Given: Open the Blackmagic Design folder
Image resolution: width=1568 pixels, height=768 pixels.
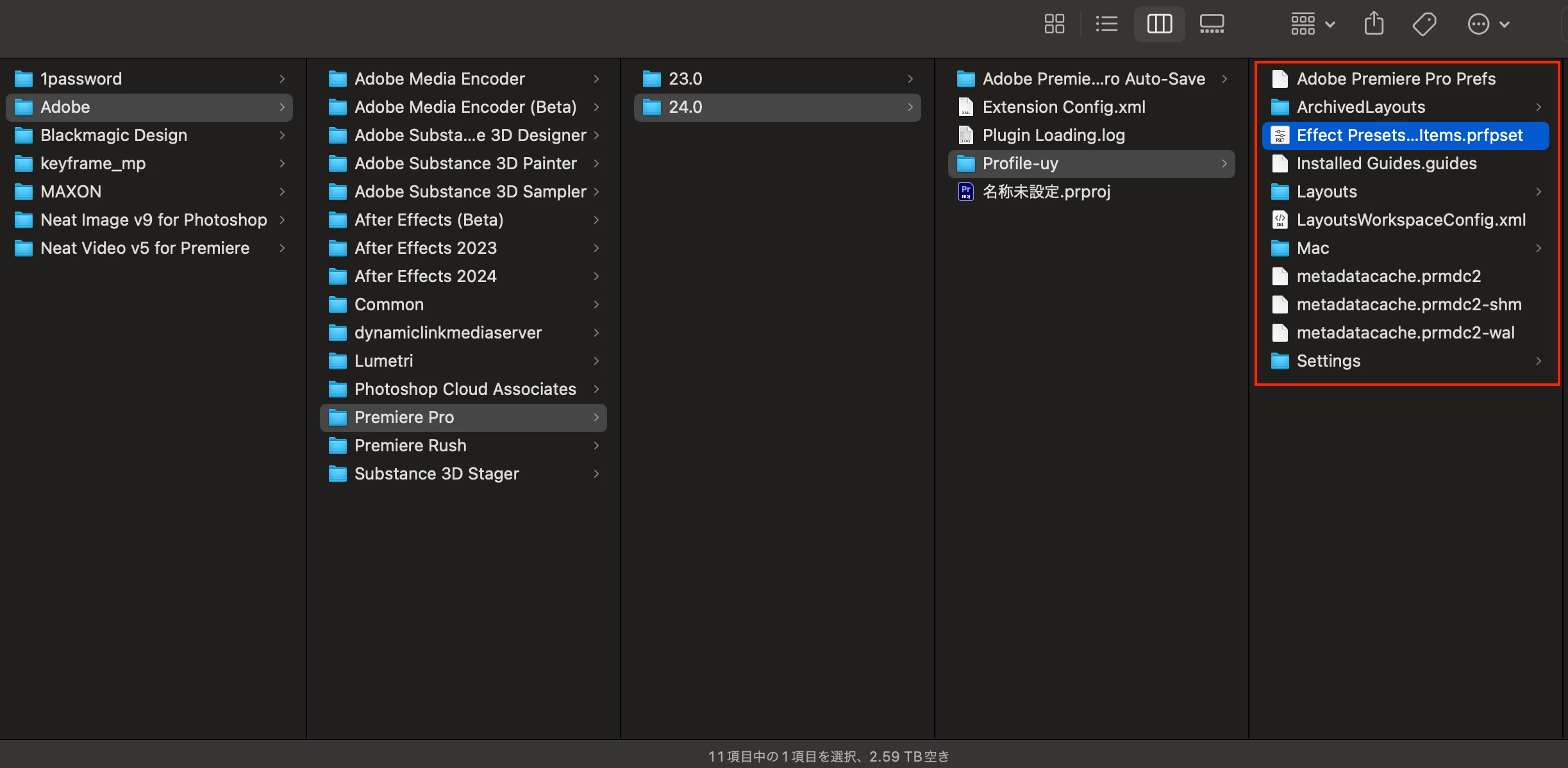Looking at the screenshot, I should tap(113, 135).
